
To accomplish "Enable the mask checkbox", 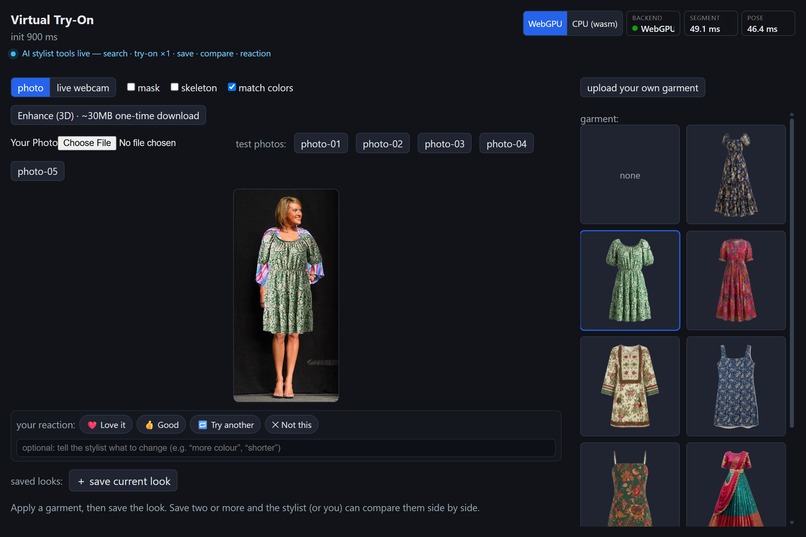I will tap(131, 87).
